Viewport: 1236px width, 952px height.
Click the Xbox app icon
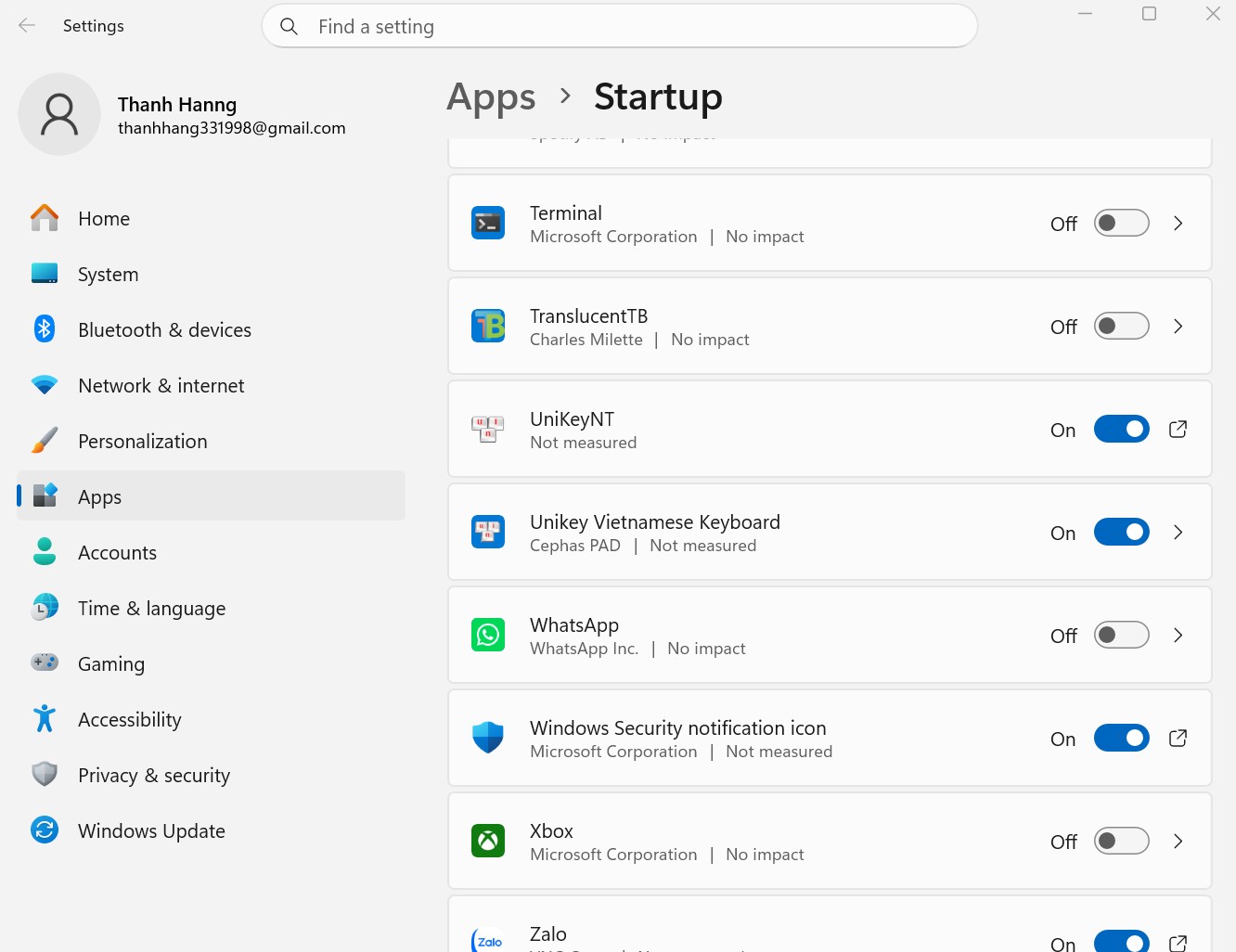(x=488, y=841)
